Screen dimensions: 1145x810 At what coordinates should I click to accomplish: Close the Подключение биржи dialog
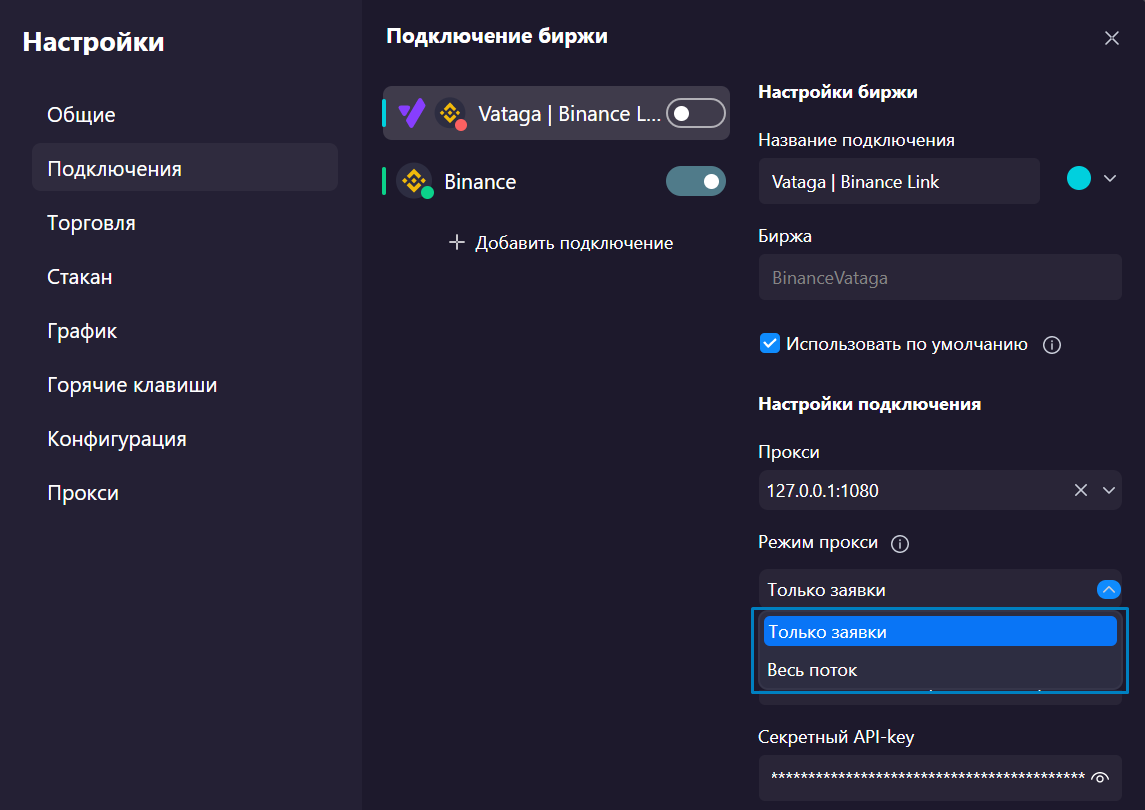click(x=1111, y=38)
